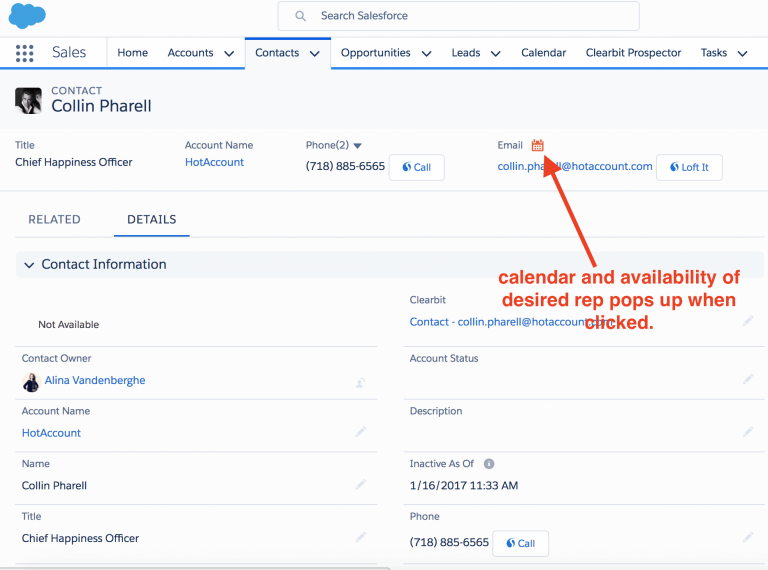Viewport: 768px width, 570px height.
Task: Click phone number in details Phone field
Action: coord(449,543)
